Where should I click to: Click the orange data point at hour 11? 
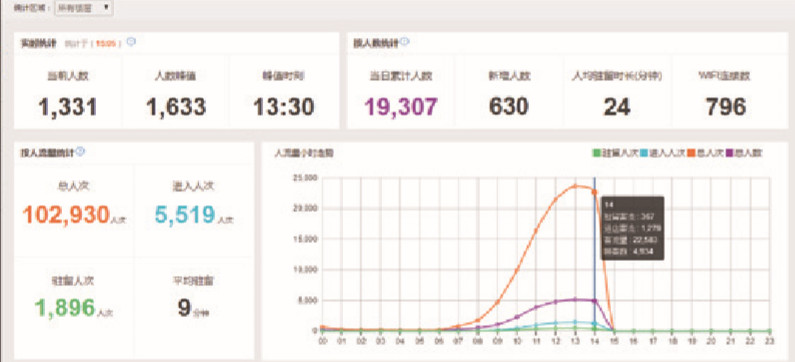[536, 231]
